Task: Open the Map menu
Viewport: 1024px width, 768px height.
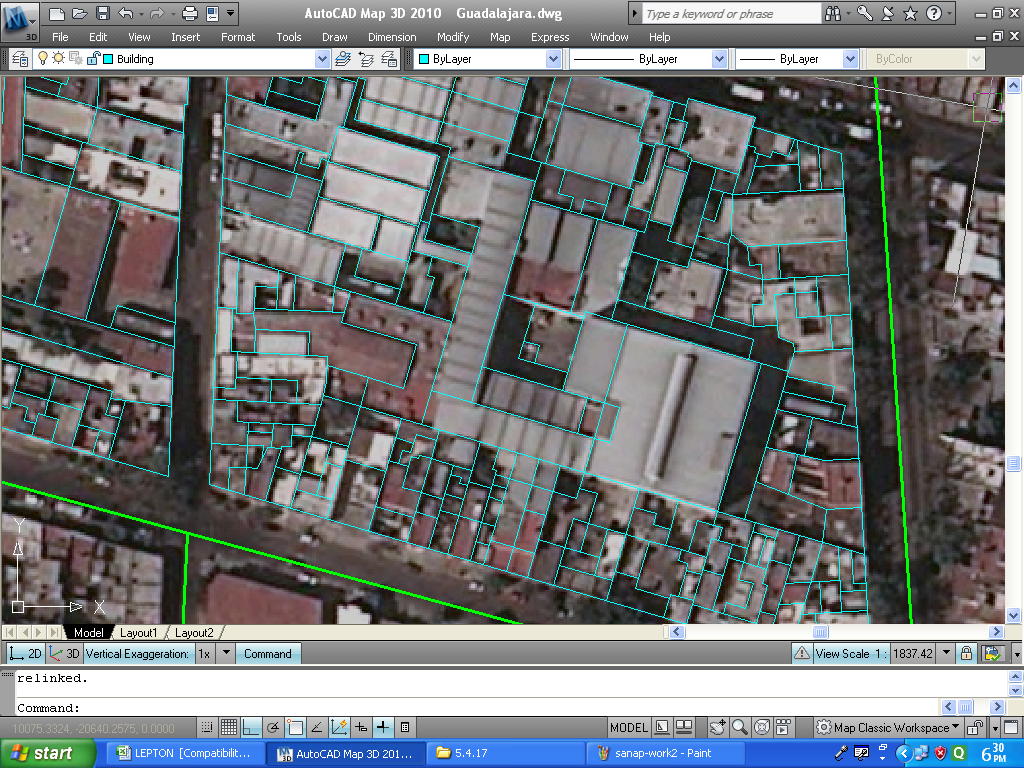Action: tap(500, 37)
